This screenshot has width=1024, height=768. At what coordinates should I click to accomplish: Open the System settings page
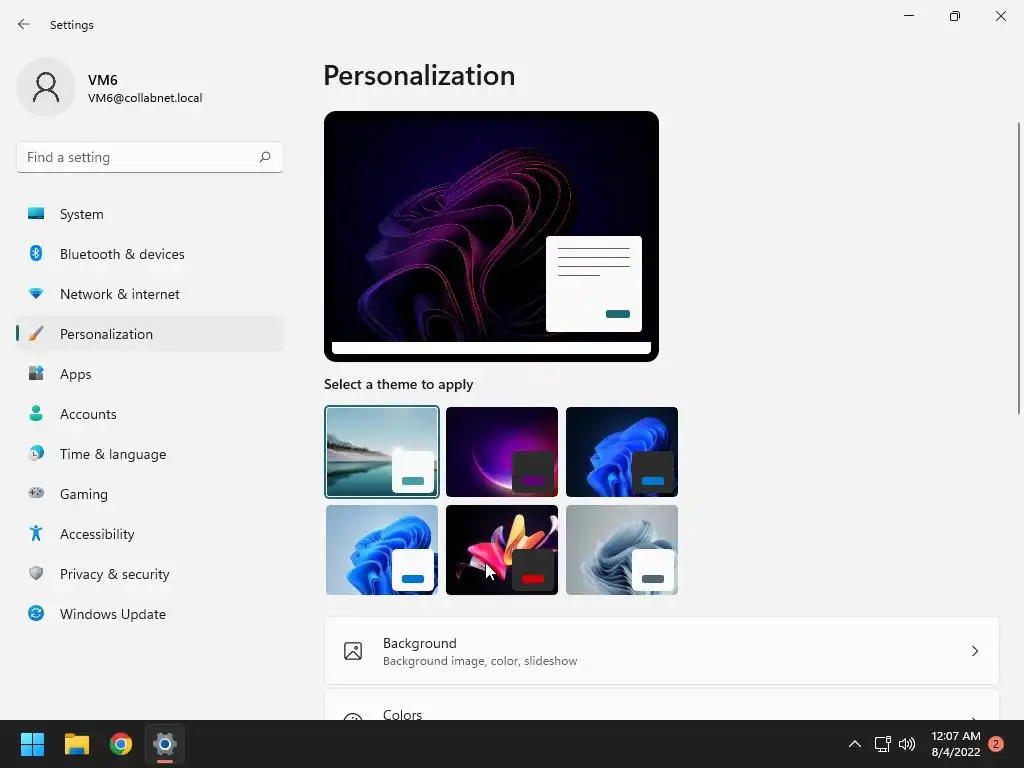(x=150, y=214)
